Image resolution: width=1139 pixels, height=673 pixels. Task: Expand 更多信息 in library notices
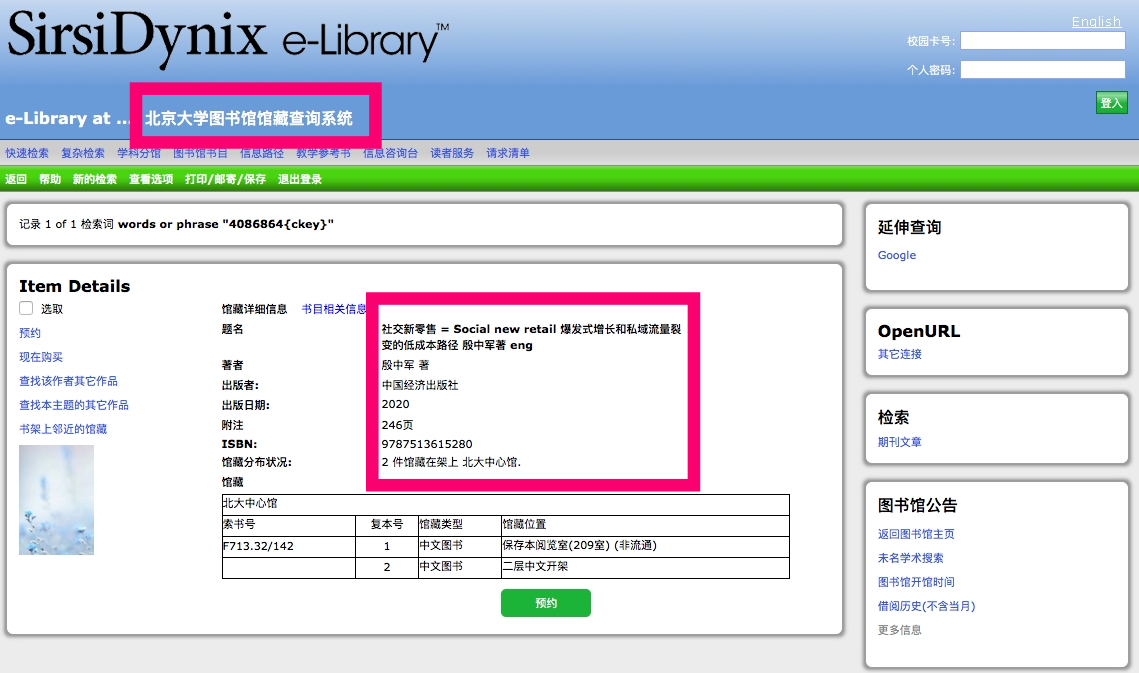pyautogui.click(x=900, y=630)
